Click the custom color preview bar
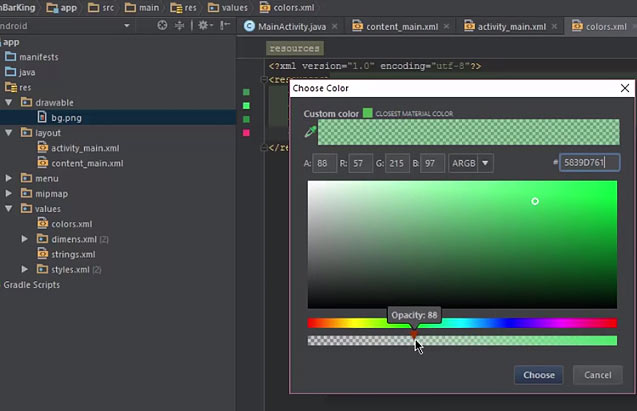The height and width of the screenshot is (411, 637). (469, 132)
